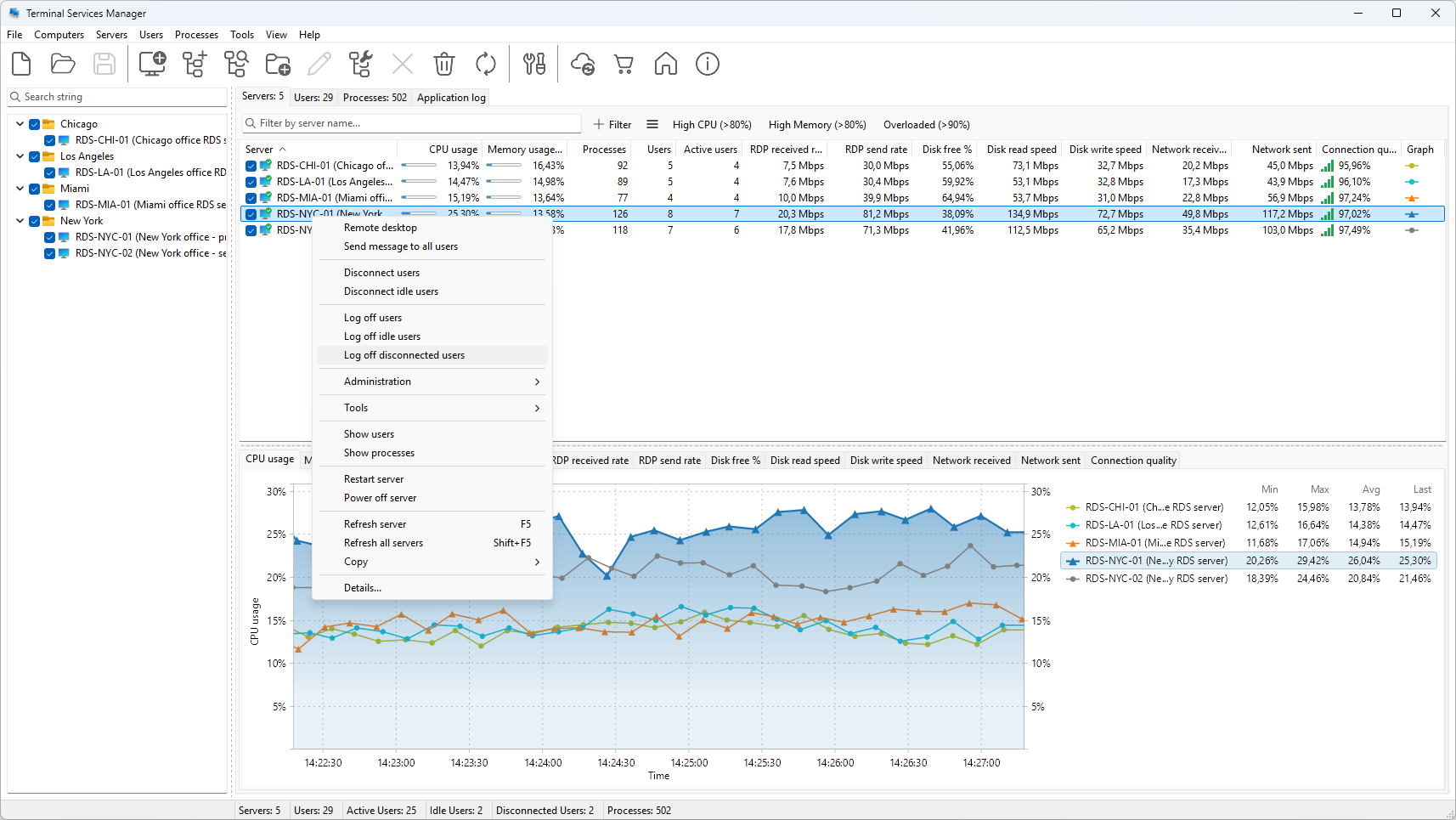Toggle RDS-LA-01 checkbox in server grid
The image size is (1456, 820).
pos(251,182)
